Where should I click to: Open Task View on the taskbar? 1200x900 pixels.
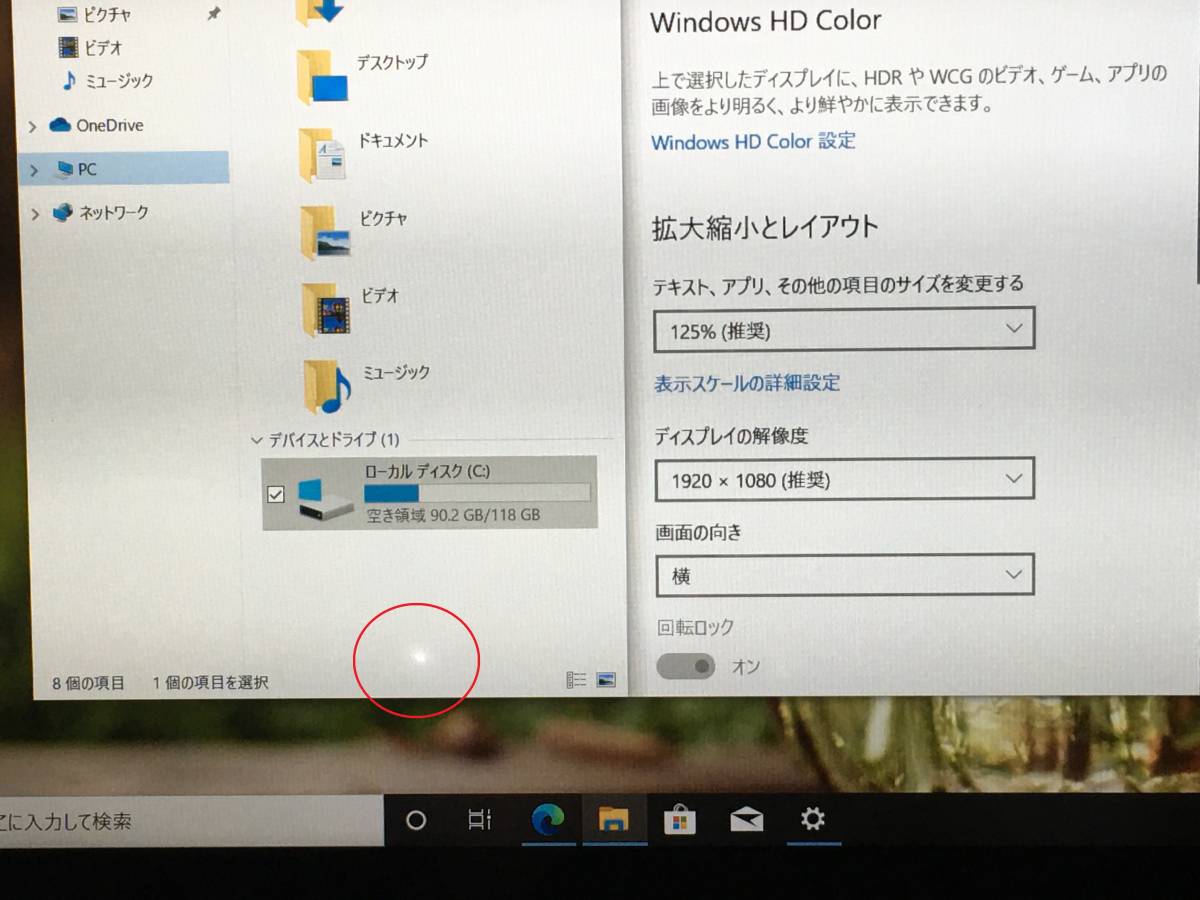480,820
